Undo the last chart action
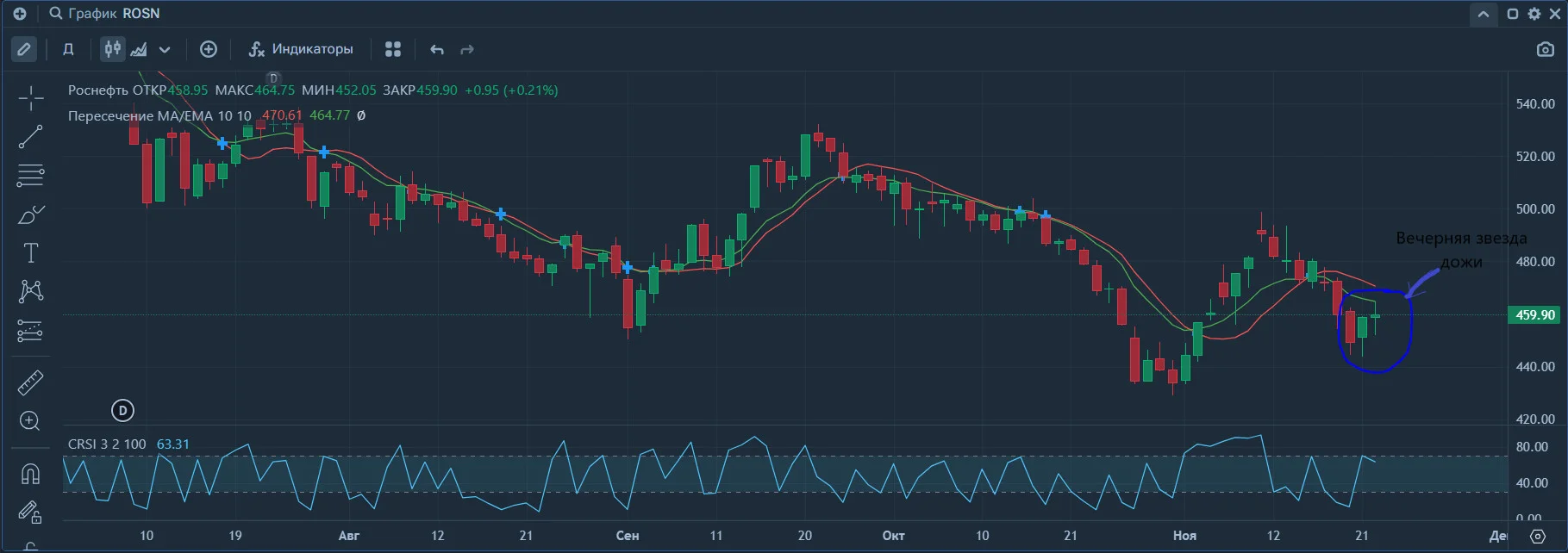Image resolution: width=1568 pixels, height=553 pixels. pyautogui.click(x=437, y=50)
